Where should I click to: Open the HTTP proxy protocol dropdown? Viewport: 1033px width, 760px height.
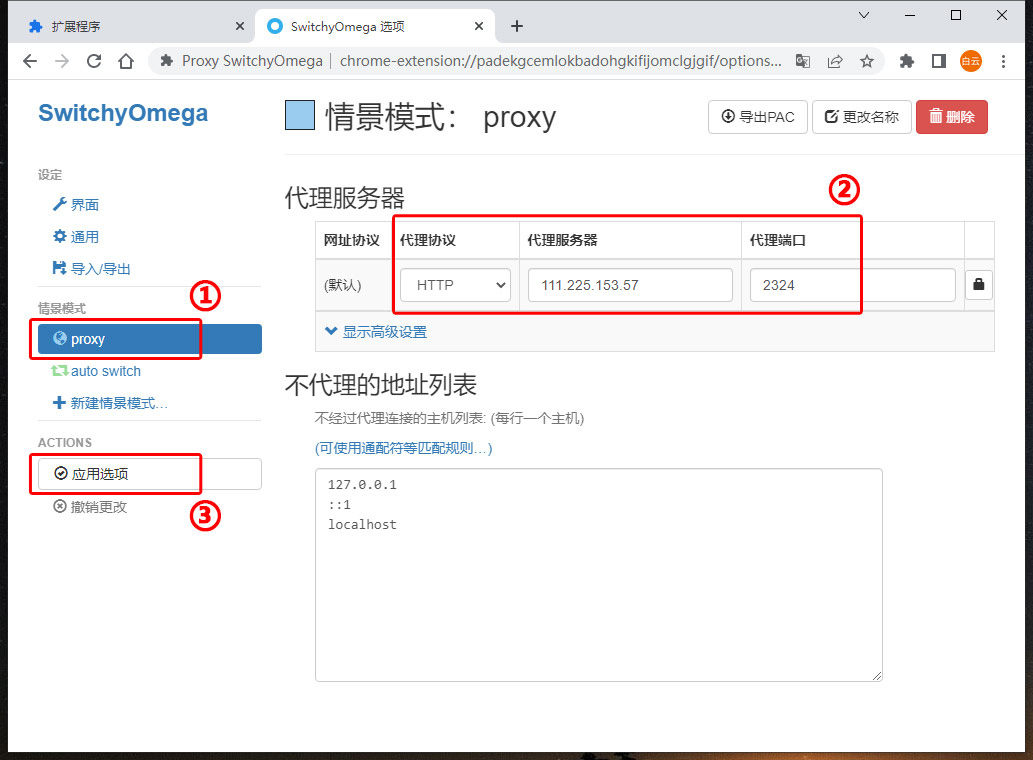tap(455, 285)
